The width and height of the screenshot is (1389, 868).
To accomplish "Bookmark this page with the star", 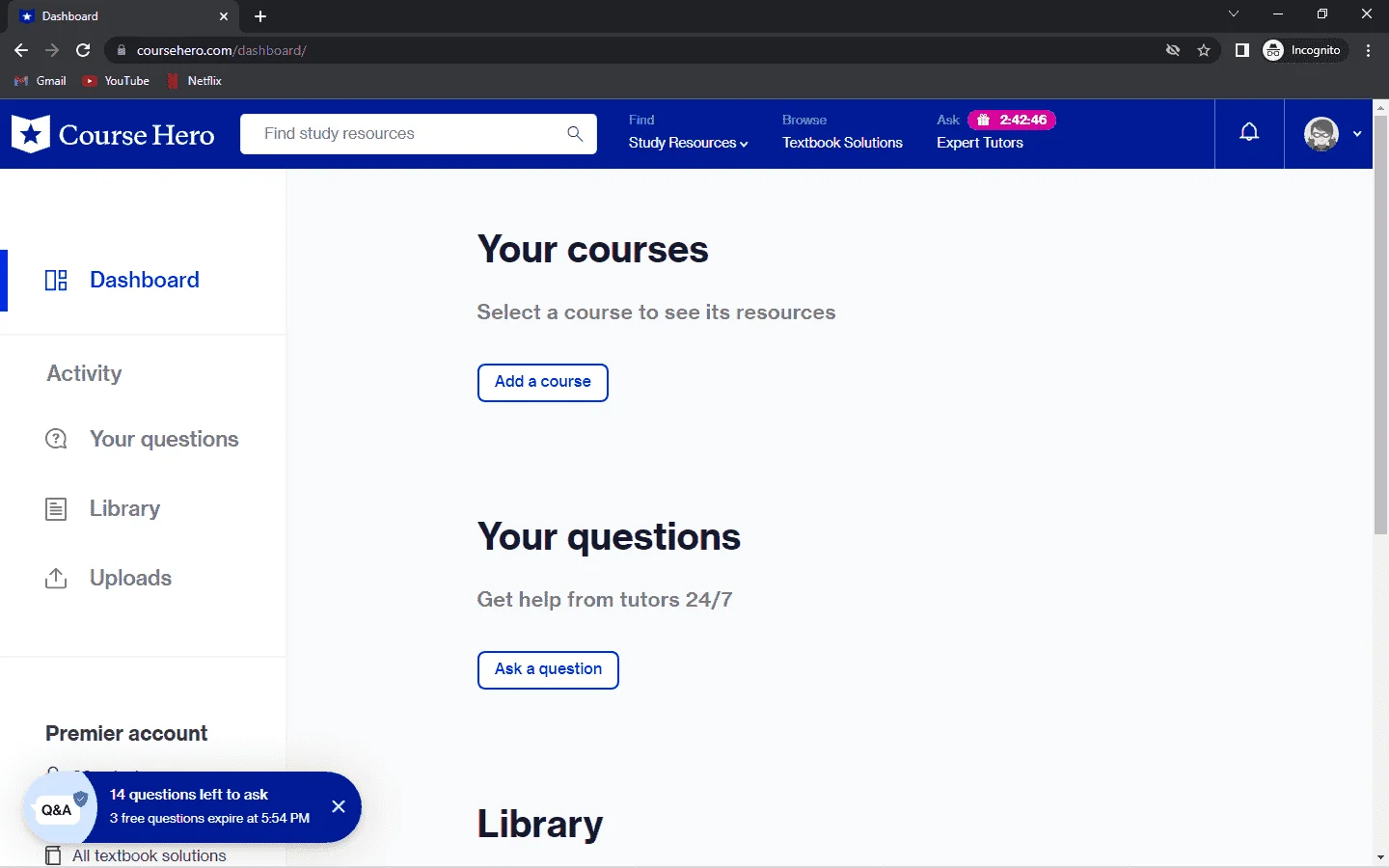I will click(x=1204, y=50).
